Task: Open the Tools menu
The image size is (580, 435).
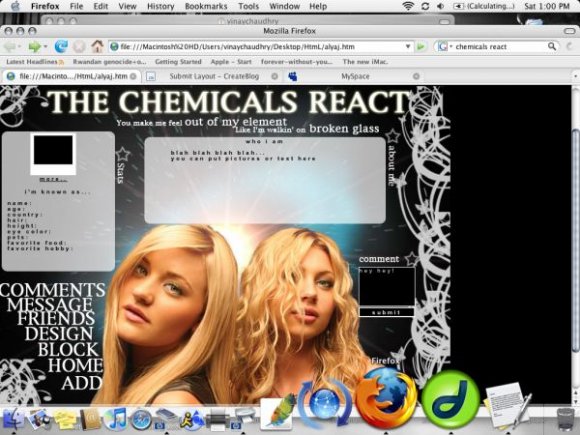Action: pos(249,6)
